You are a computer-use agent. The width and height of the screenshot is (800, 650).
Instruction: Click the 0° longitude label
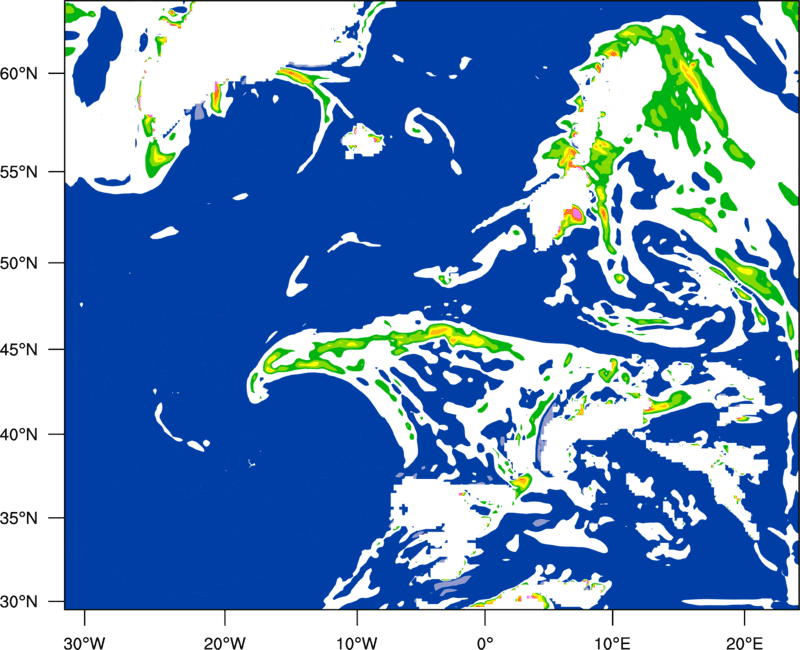click(x=485, y=643)
